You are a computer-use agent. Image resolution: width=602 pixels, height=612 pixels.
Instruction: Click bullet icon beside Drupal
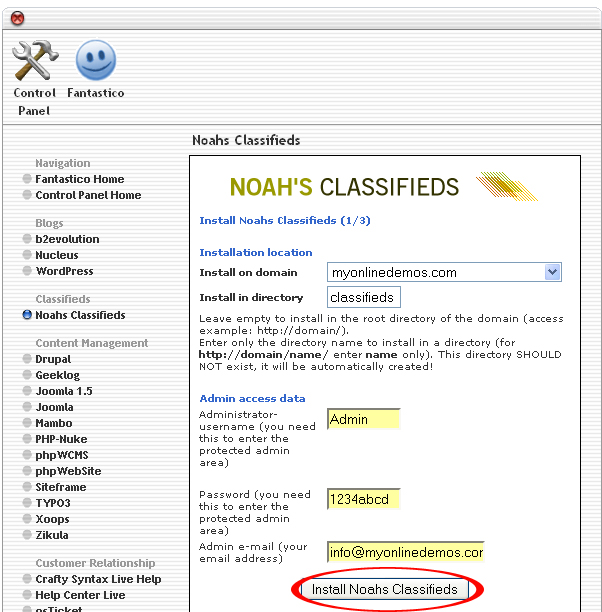pyautogui.click(x=27, y=359)
